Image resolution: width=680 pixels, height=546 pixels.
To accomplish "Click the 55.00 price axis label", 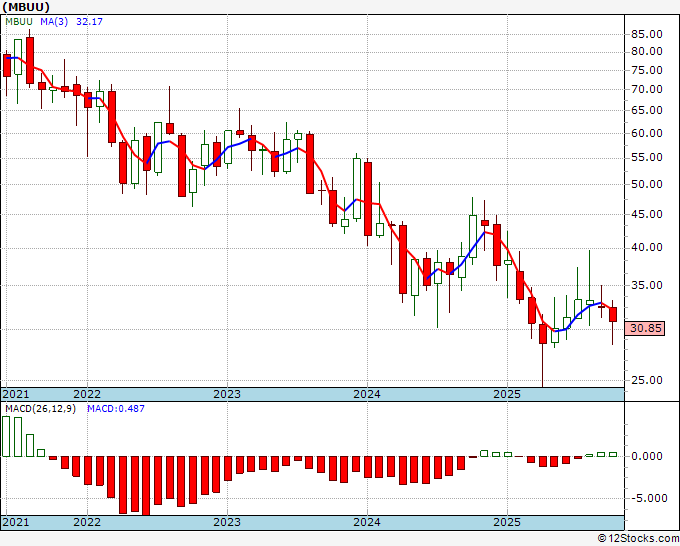I will pos(647,157).
